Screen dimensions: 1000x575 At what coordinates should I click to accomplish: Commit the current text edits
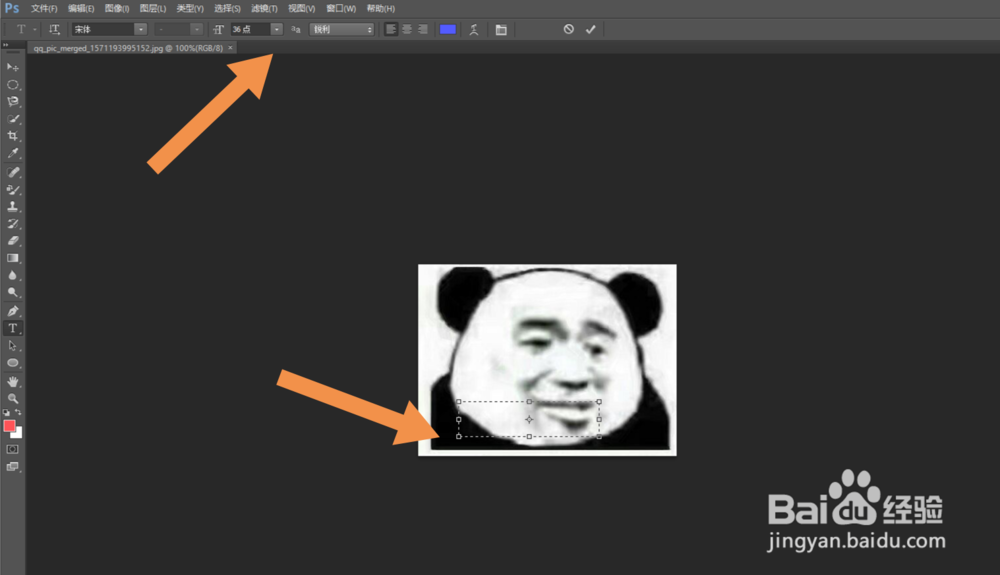[591, 29]
